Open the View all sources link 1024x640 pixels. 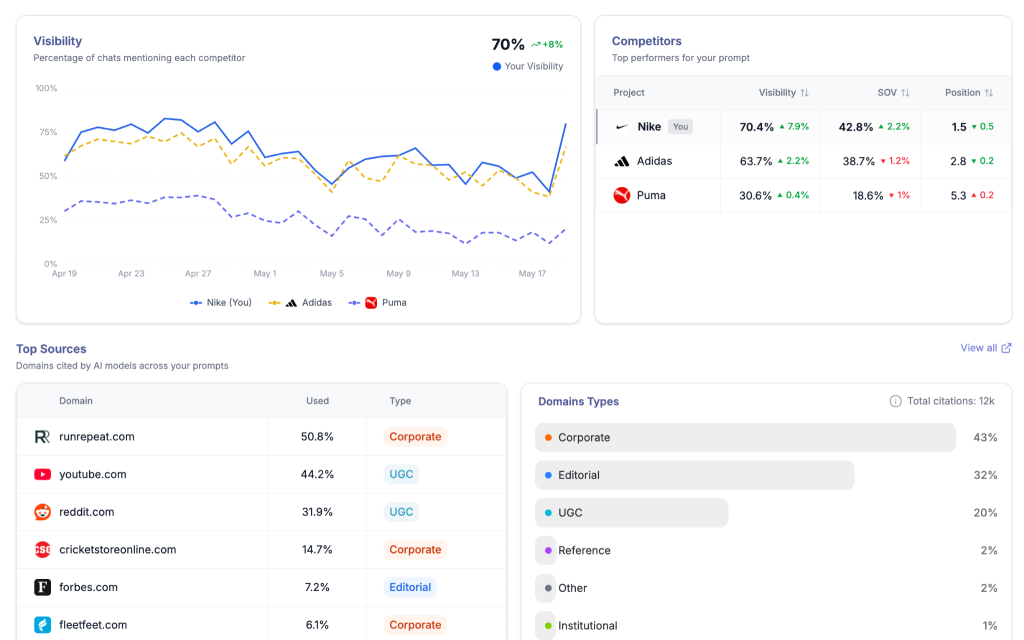click(985, 348)
